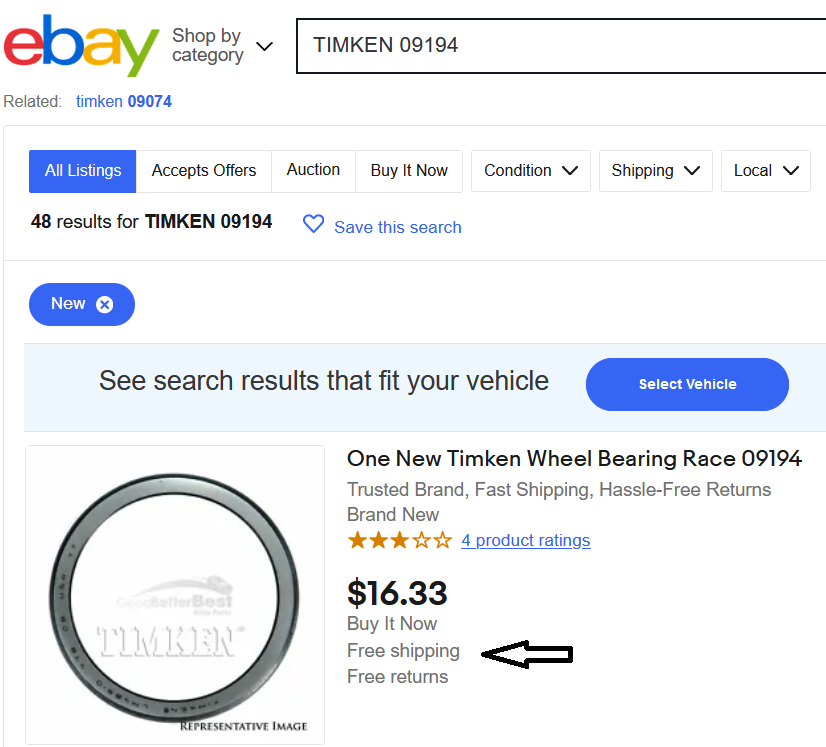
Task: Click the star rating icons
Action: coord(399,541)
